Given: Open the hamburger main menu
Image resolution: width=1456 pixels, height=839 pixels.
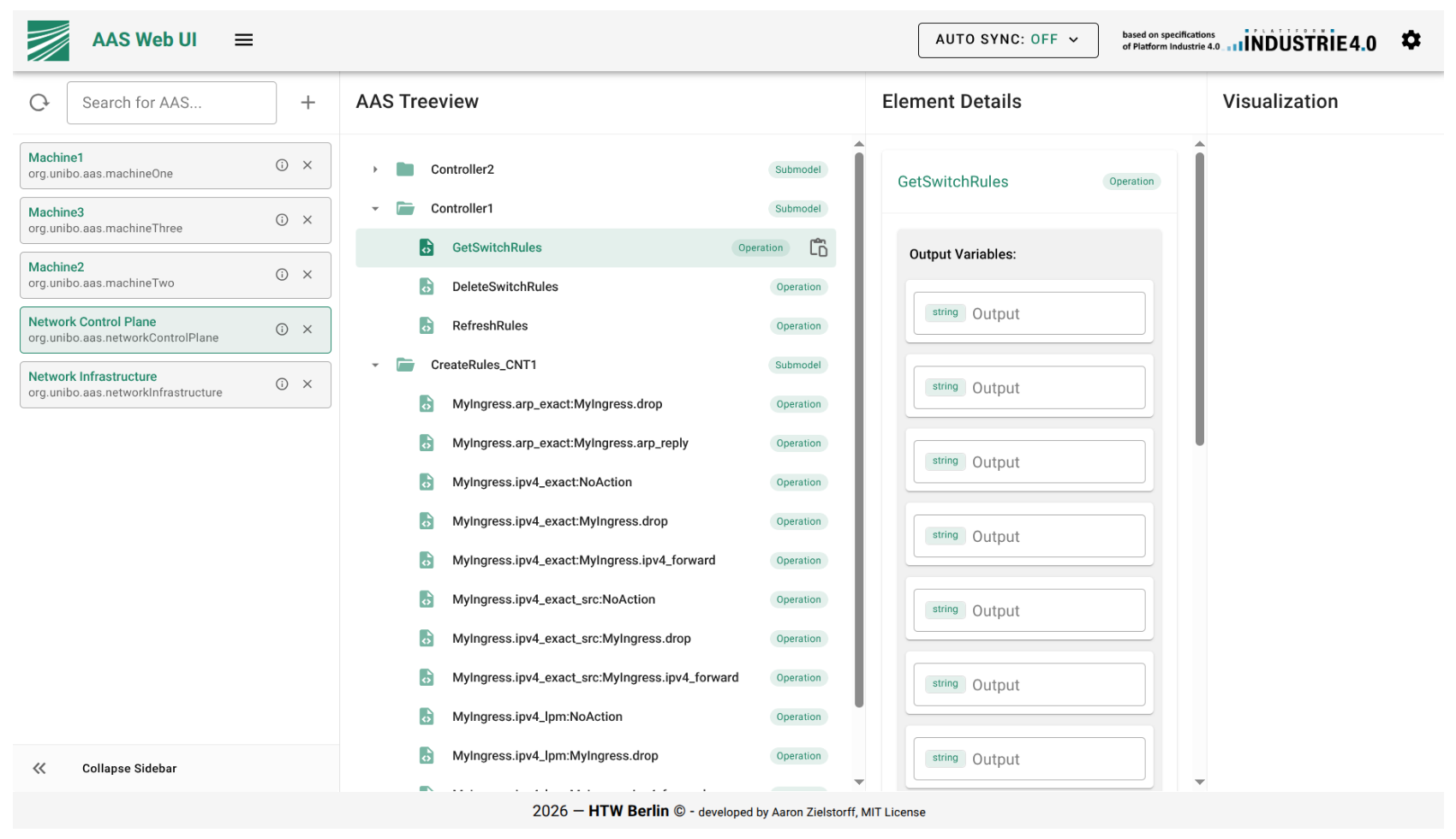Looking at the screenshot, I should pos(243,39).
